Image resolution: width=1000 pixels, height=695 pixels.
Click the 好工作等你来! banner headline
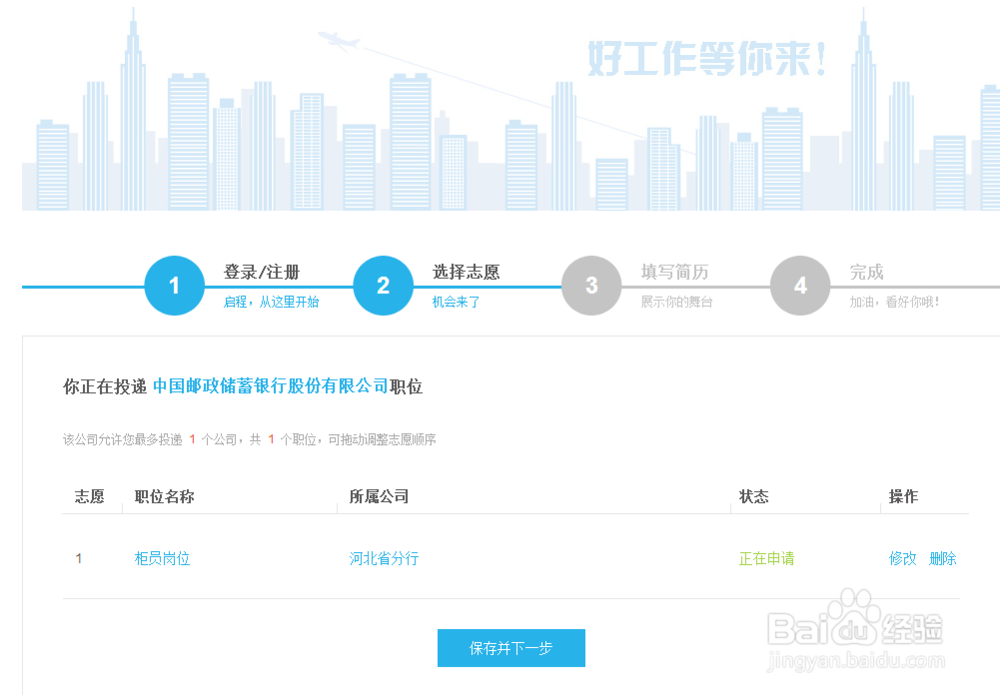point(706,59)
